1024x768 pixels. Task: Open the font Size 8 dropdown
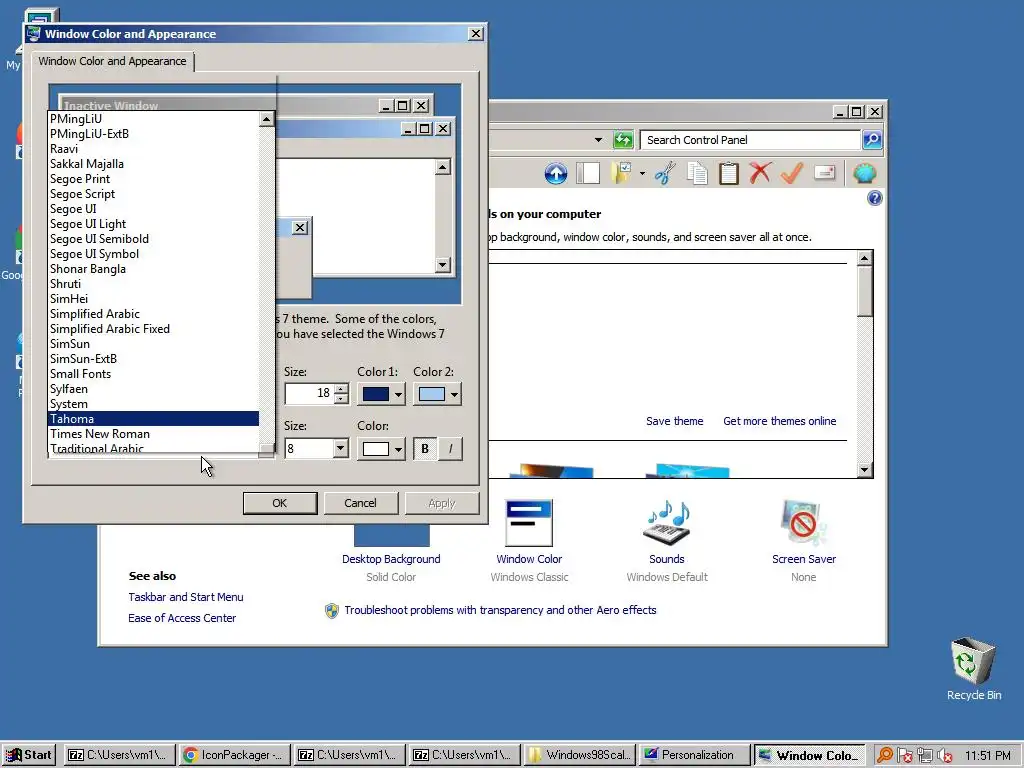tap(340, 449)
